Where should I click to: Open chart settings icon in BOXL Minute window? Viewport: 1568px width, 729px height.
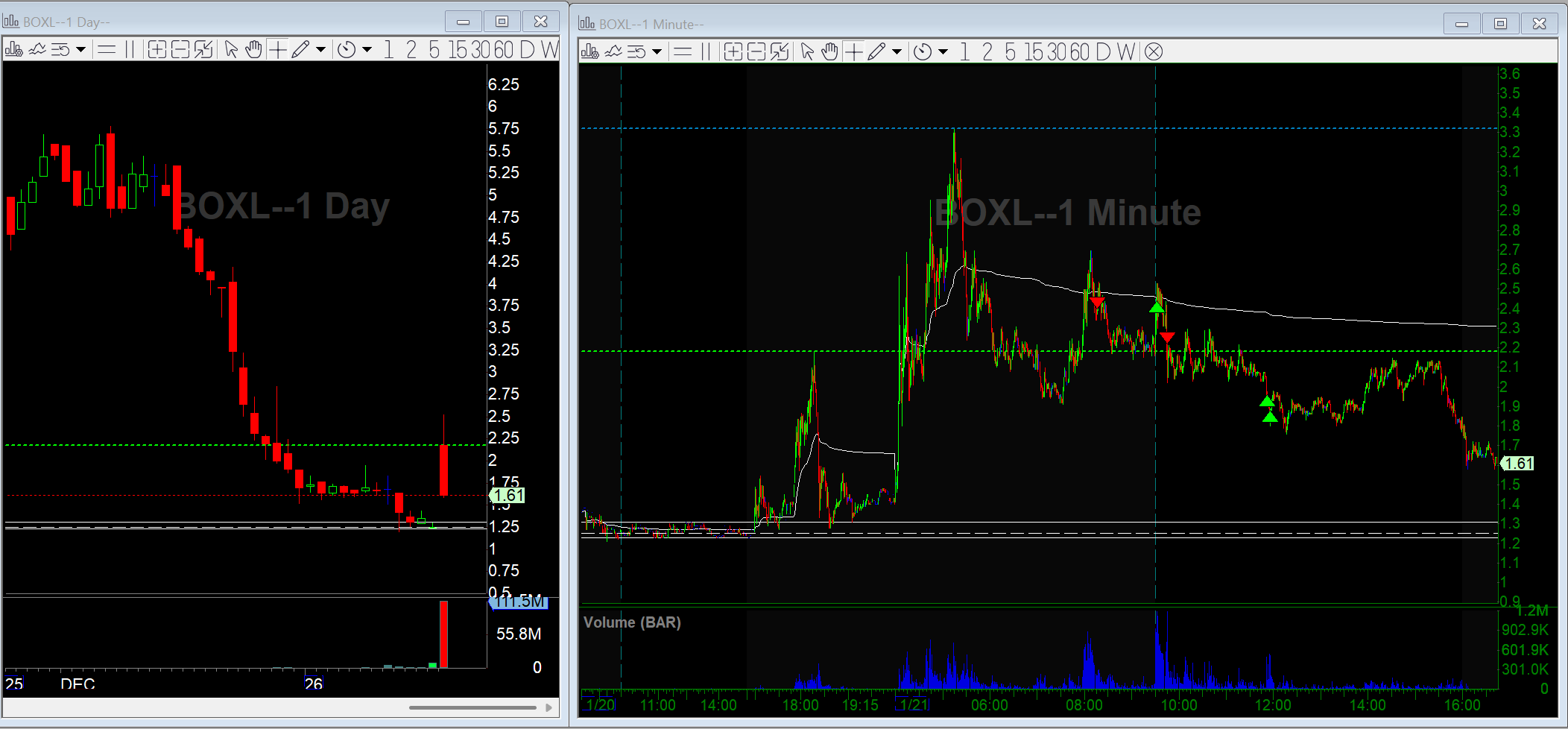tap(589, 51)
